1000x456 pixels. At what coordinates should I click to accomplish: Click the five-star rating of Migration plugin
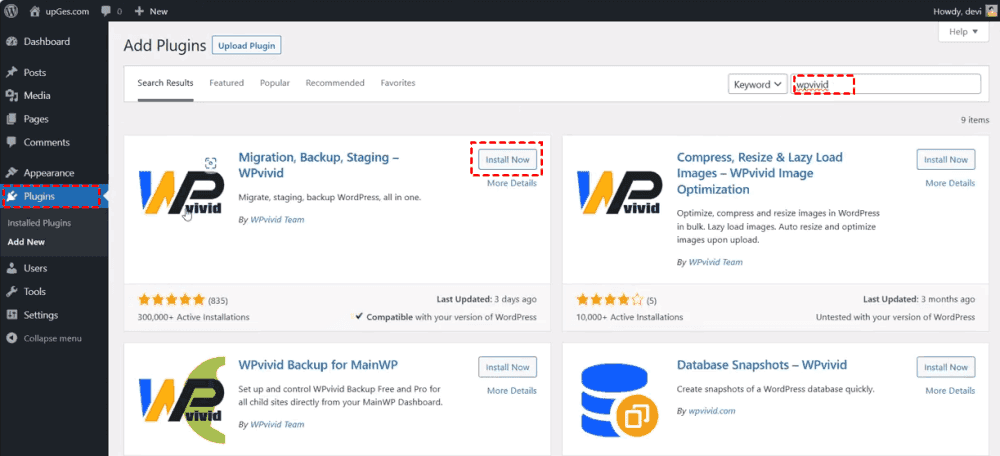pos(171,300)
